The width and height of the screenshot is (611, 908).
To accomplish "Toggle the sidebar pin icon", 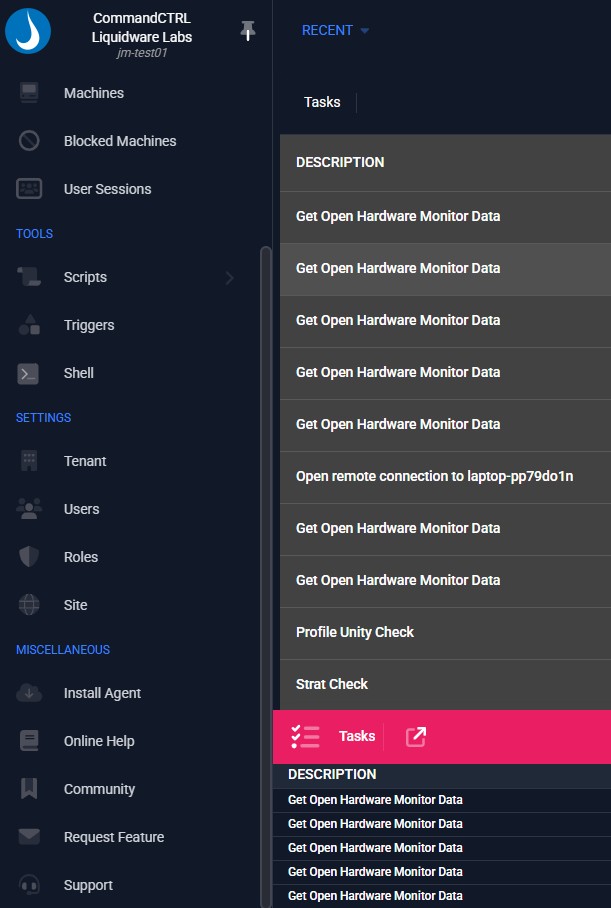I will 248,32.
